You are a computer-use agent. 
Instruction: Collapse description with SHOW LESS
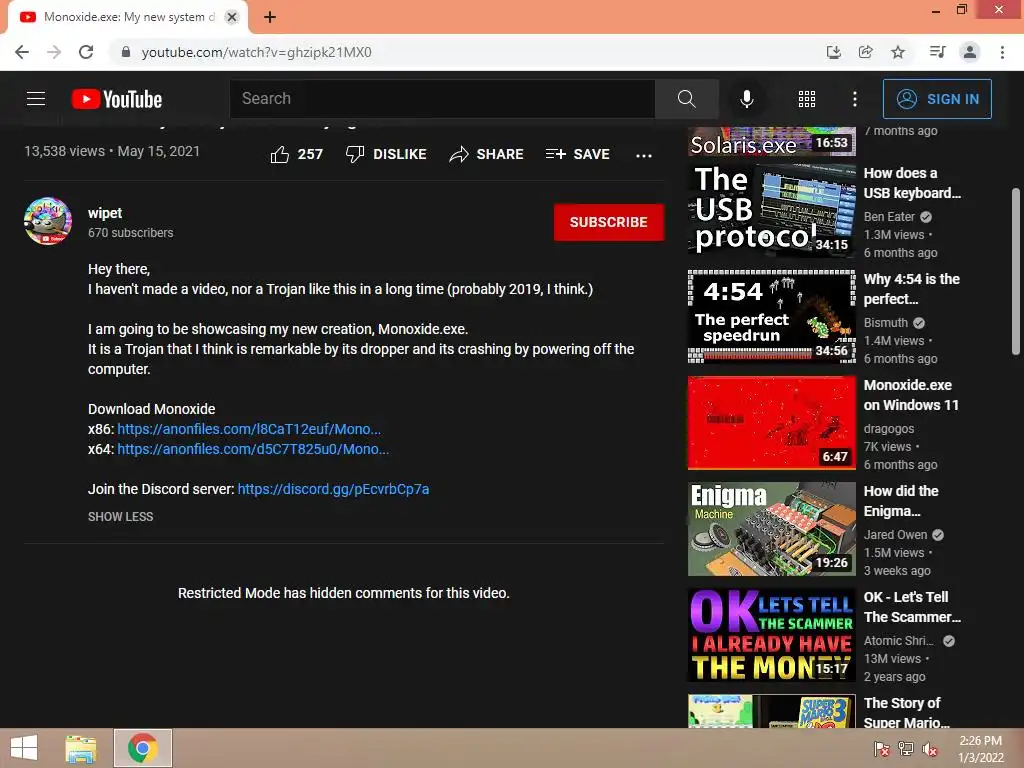click(121, 517)
